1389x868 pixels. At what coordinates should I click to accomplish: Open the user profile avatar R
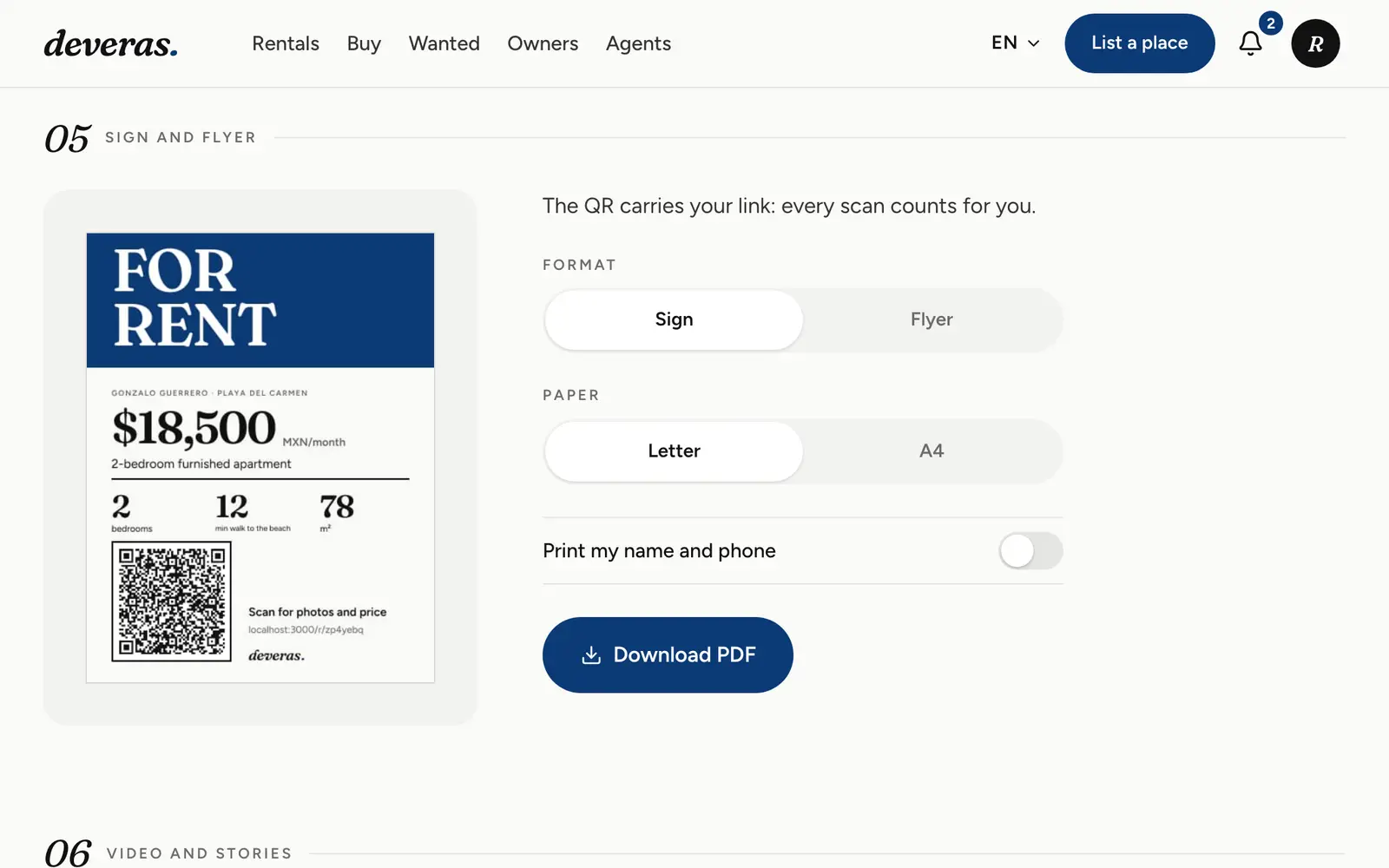pos(1315,43)
